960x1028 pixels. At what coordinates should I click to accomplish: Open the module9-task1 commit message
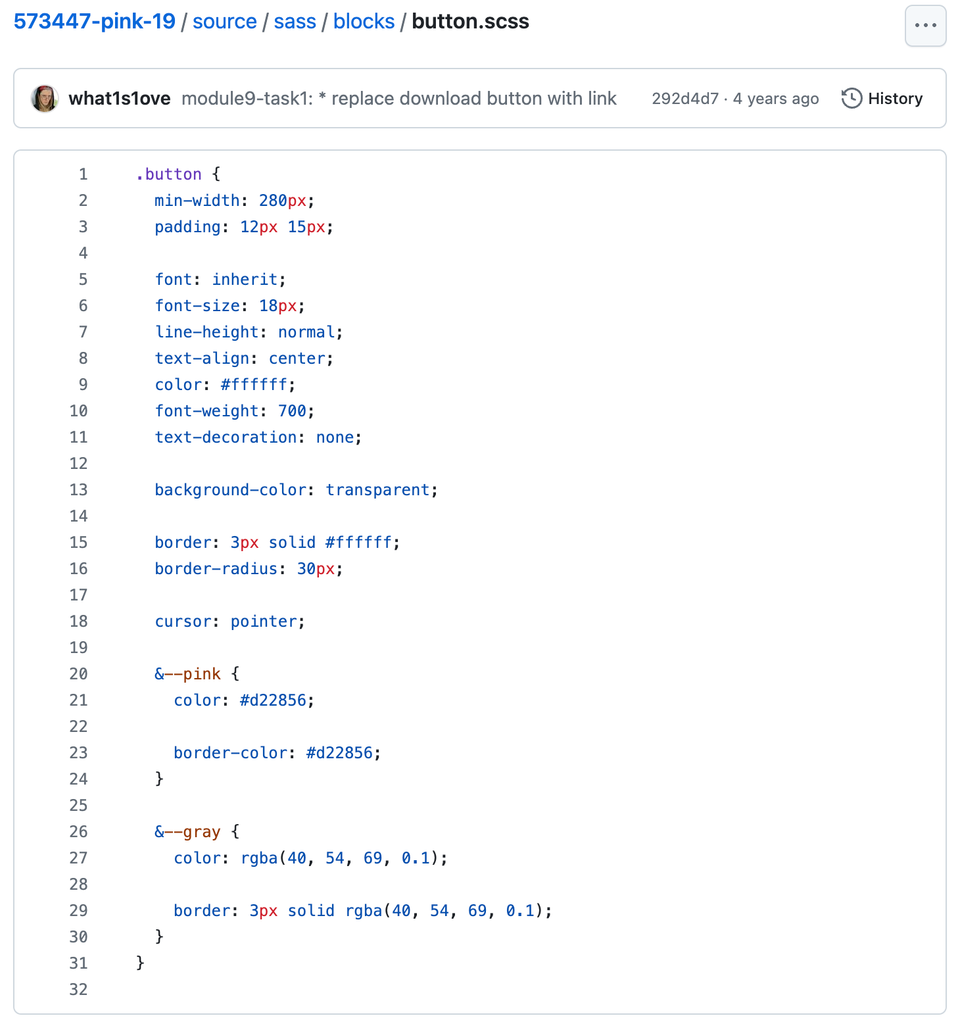pyautogui.click(x=399, y=98)
